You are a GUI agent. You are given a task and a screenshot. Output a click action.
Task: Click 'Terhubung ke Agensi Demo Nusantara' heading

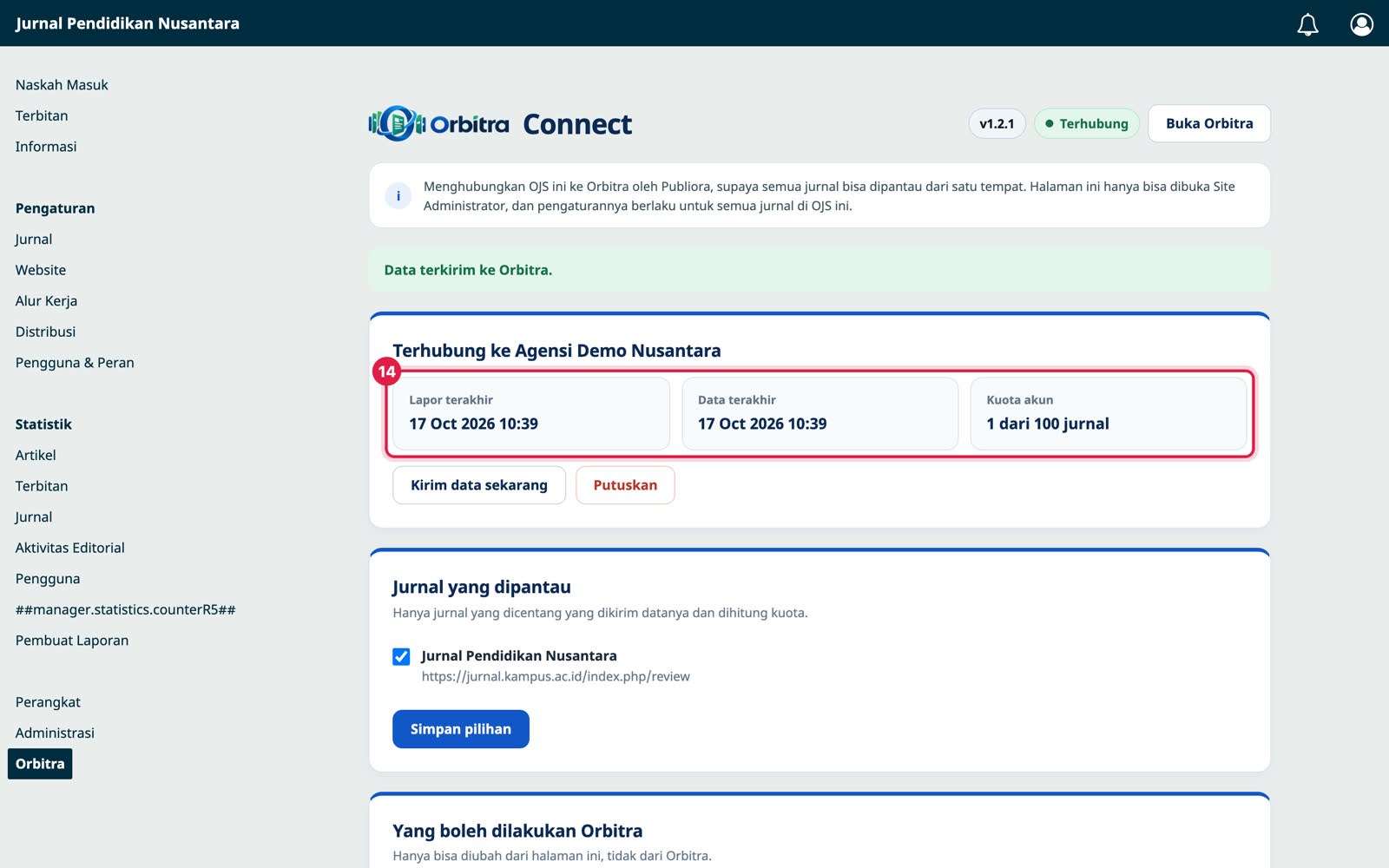pyautogui.click(x=556, y=351)
